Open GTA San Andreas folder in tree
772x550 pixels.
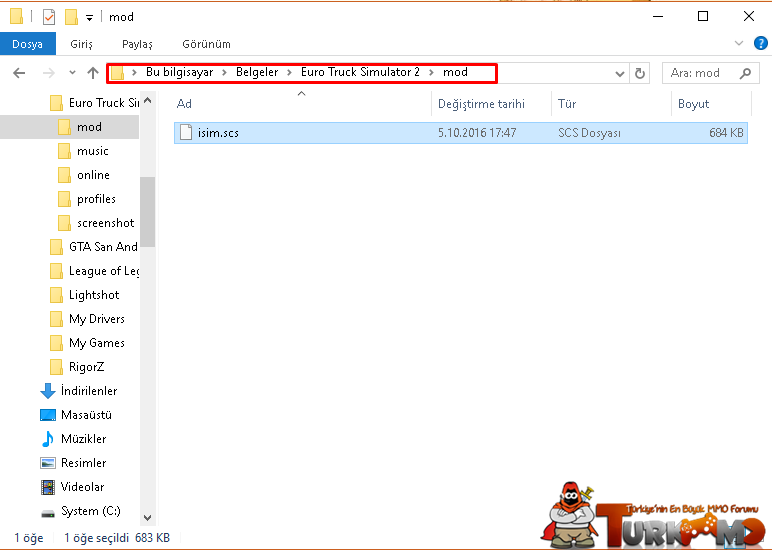pos(94,247)
